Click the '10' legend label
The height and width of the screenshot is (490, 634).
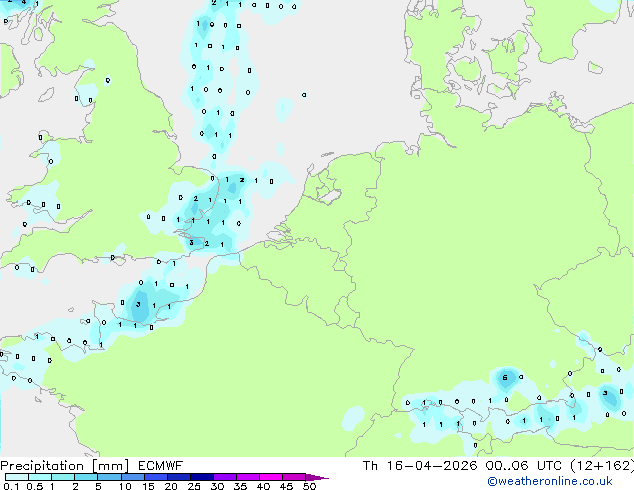(125, 486)
